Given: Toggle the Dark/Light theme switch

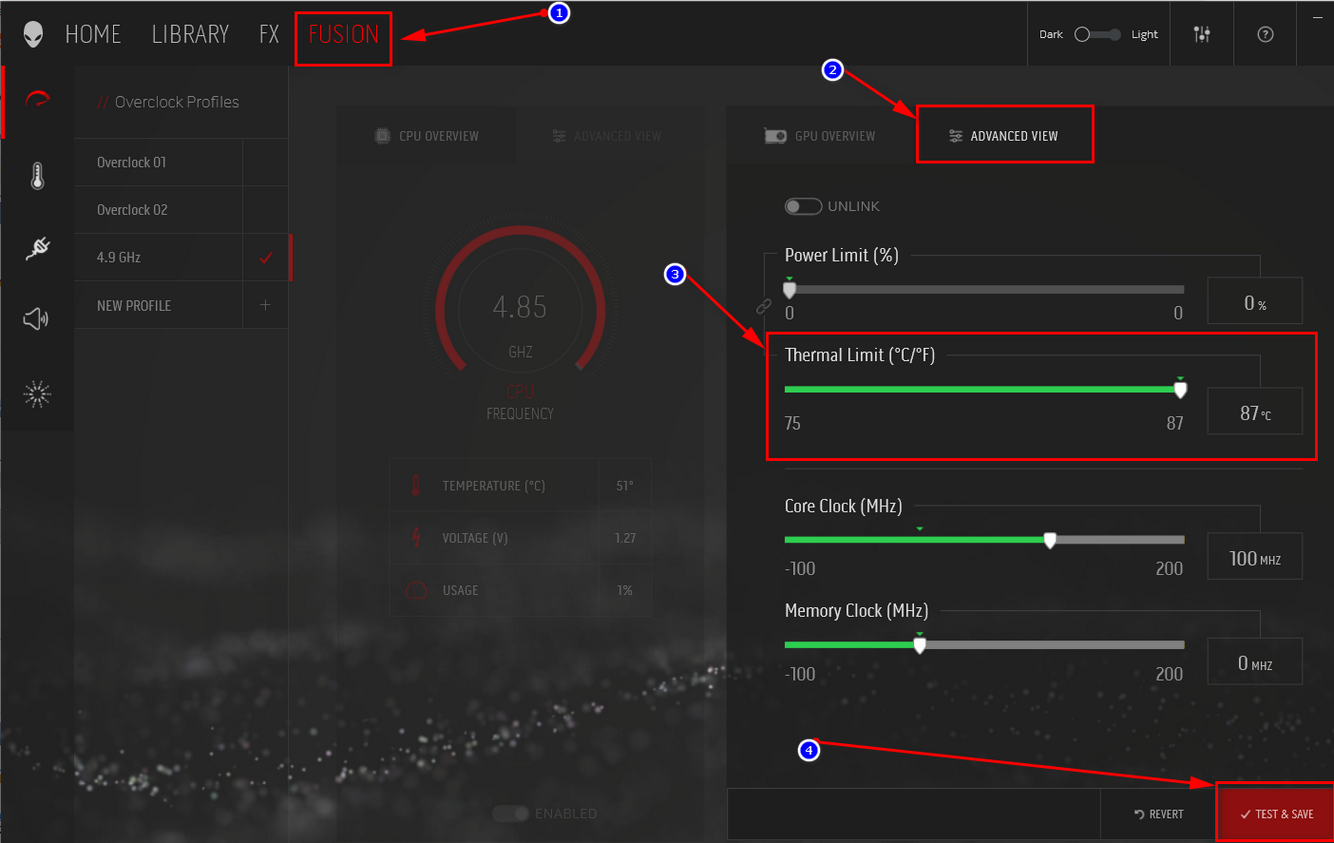Looking at the screenshot, I should click(1097, 34).
